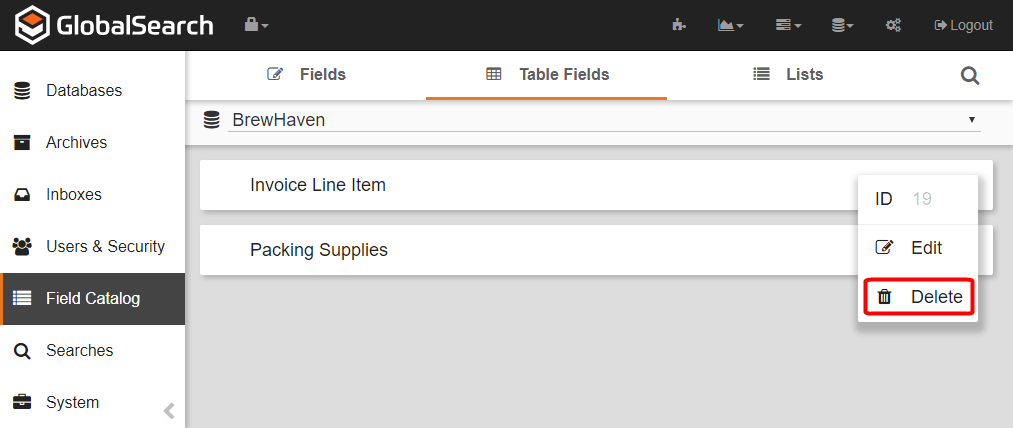Screen dimensions: 1013x428
Task: Switch to the Fields tab
Action: (x=306, y=74)
